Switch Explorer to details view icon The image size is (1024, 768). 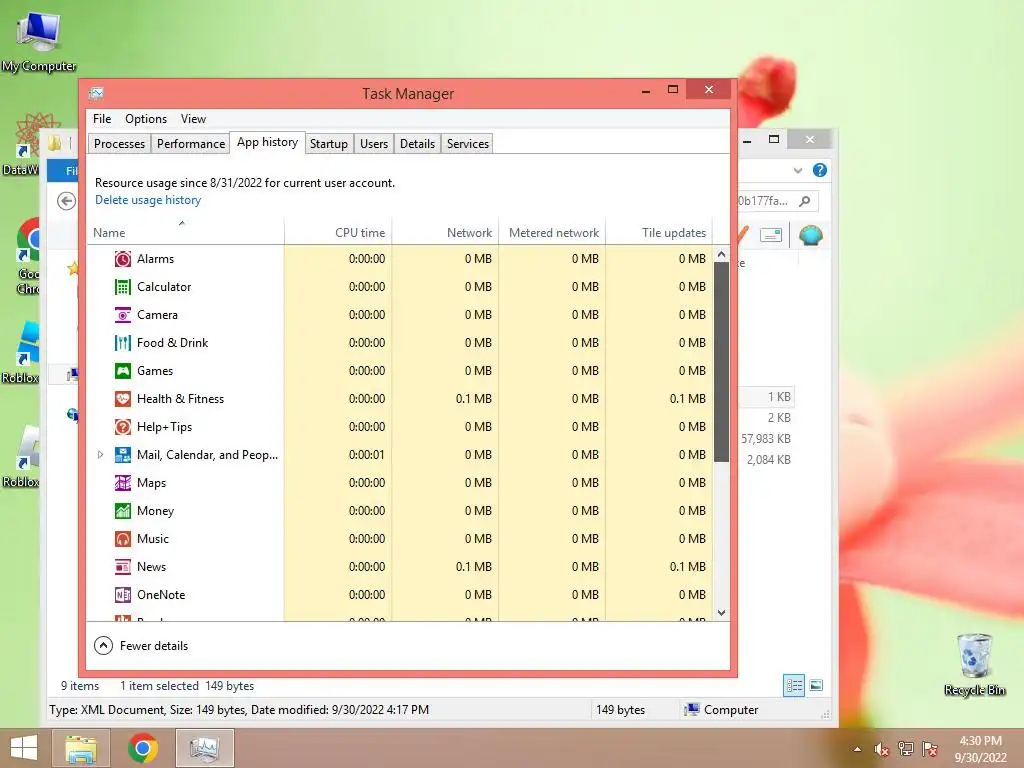pos(794,685)
